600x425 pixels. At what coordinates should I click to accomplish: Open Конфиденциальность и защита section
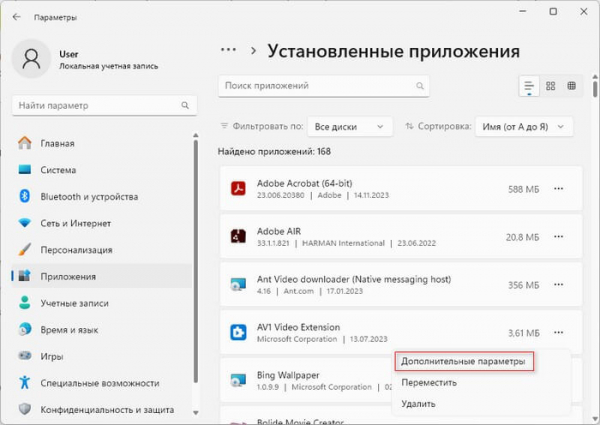click(x=102, y=410)
